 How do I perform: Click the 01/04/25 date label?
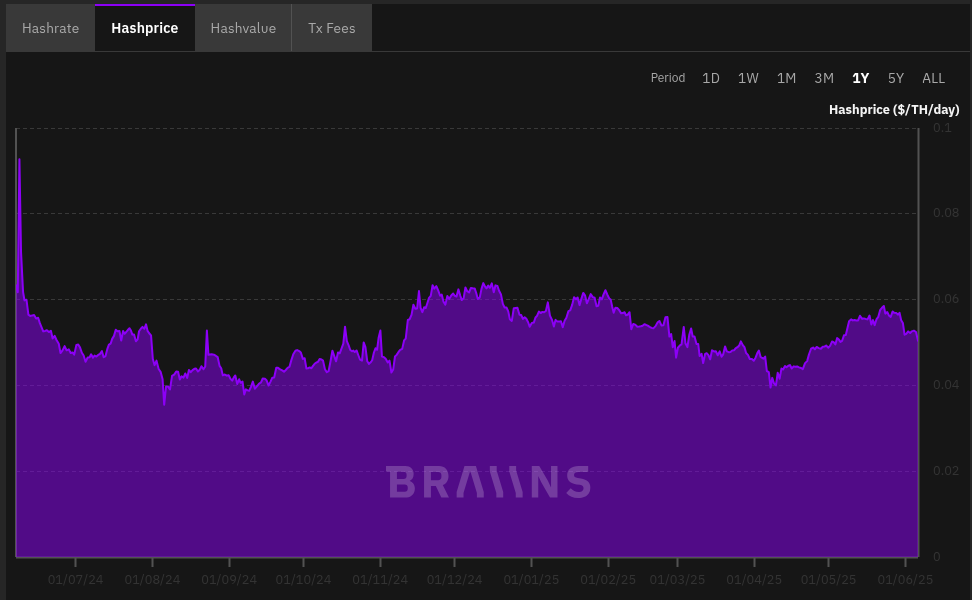point(754,580)
